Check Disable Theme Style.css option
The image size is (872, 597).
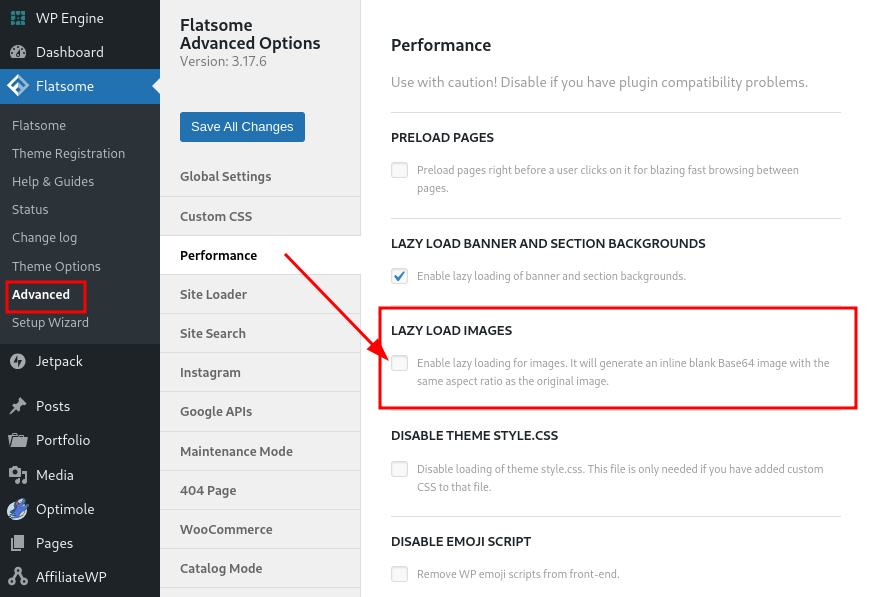click(x=399, y=469)
